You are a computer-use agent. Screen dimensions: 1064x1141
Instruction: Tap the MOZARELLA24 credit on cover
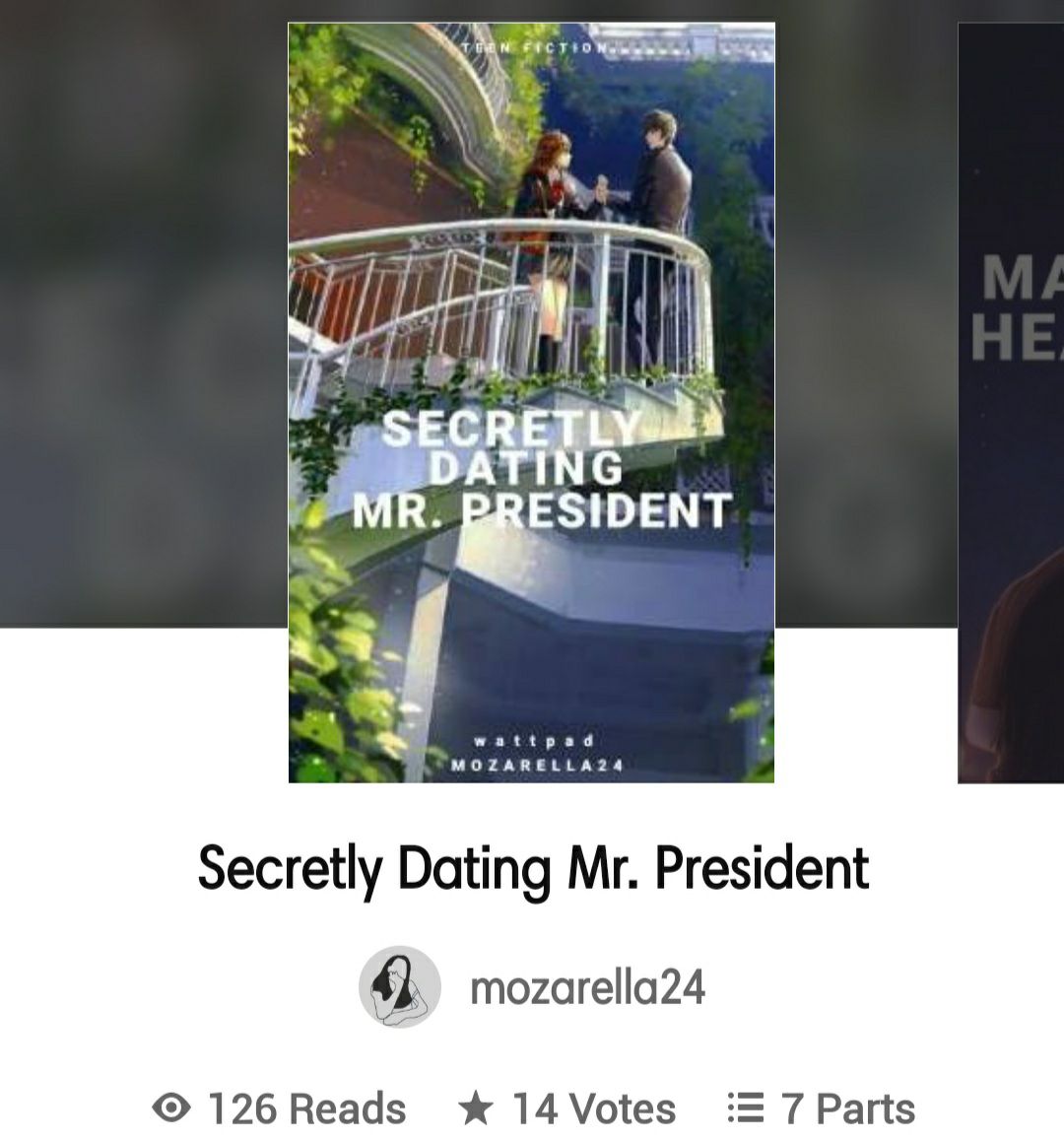tap(537, 766)
